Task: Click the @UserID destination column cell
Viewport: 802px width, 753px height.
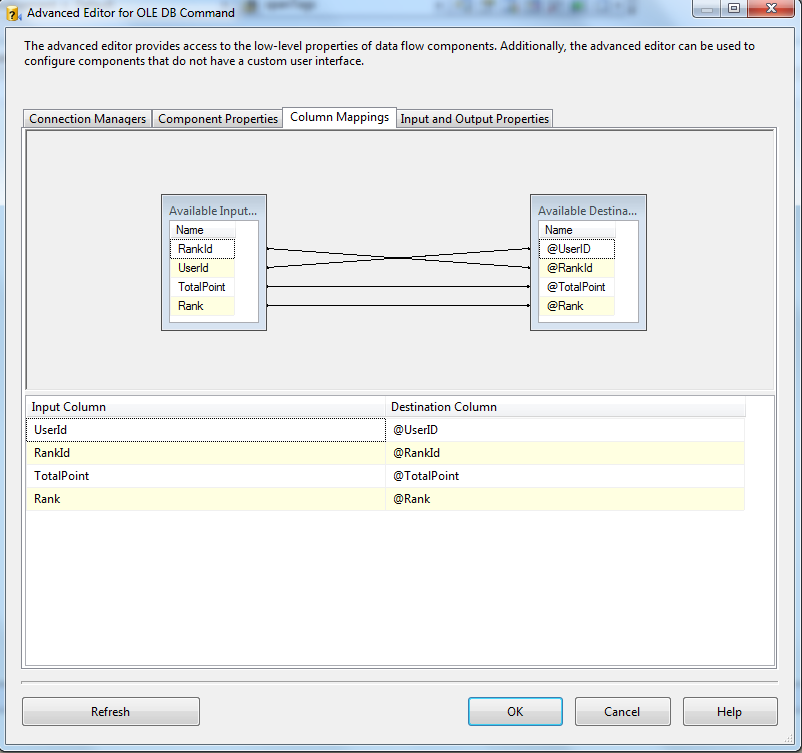Action: point(565,430)
